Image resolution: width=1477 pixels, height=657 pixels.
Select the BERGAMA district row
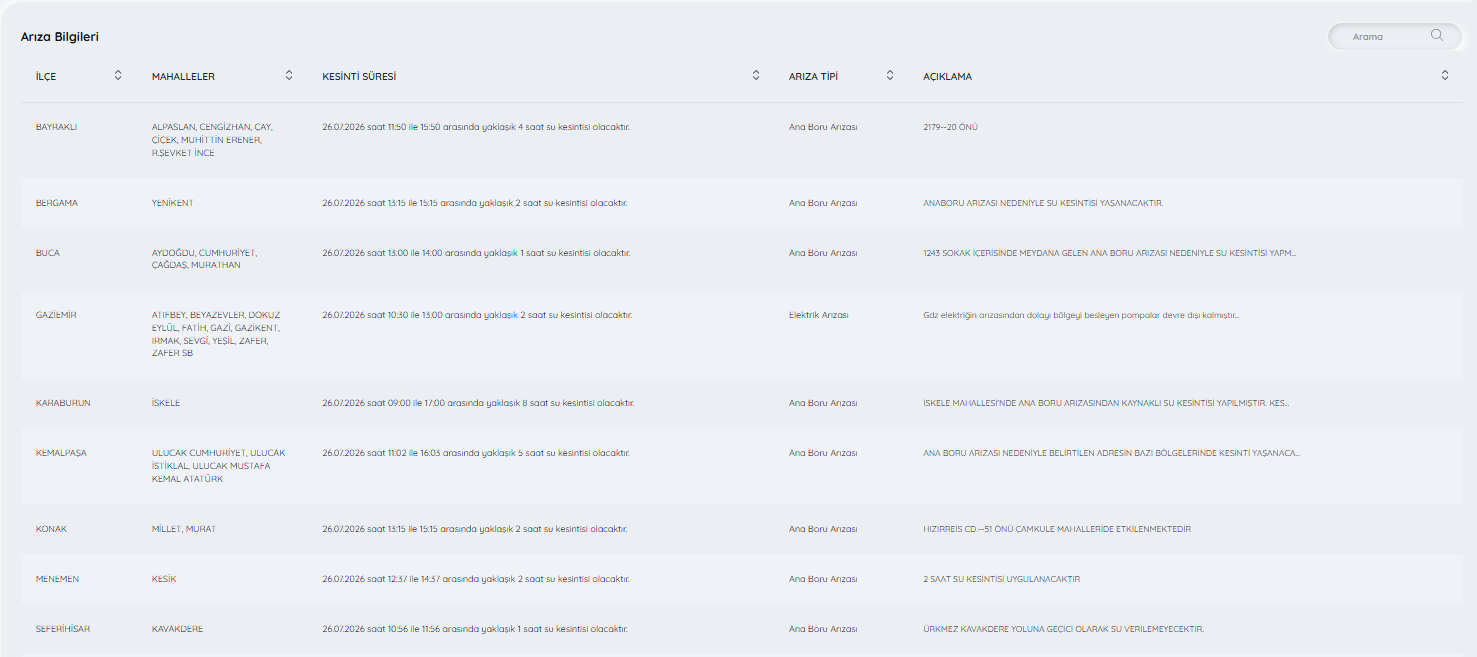739,203
